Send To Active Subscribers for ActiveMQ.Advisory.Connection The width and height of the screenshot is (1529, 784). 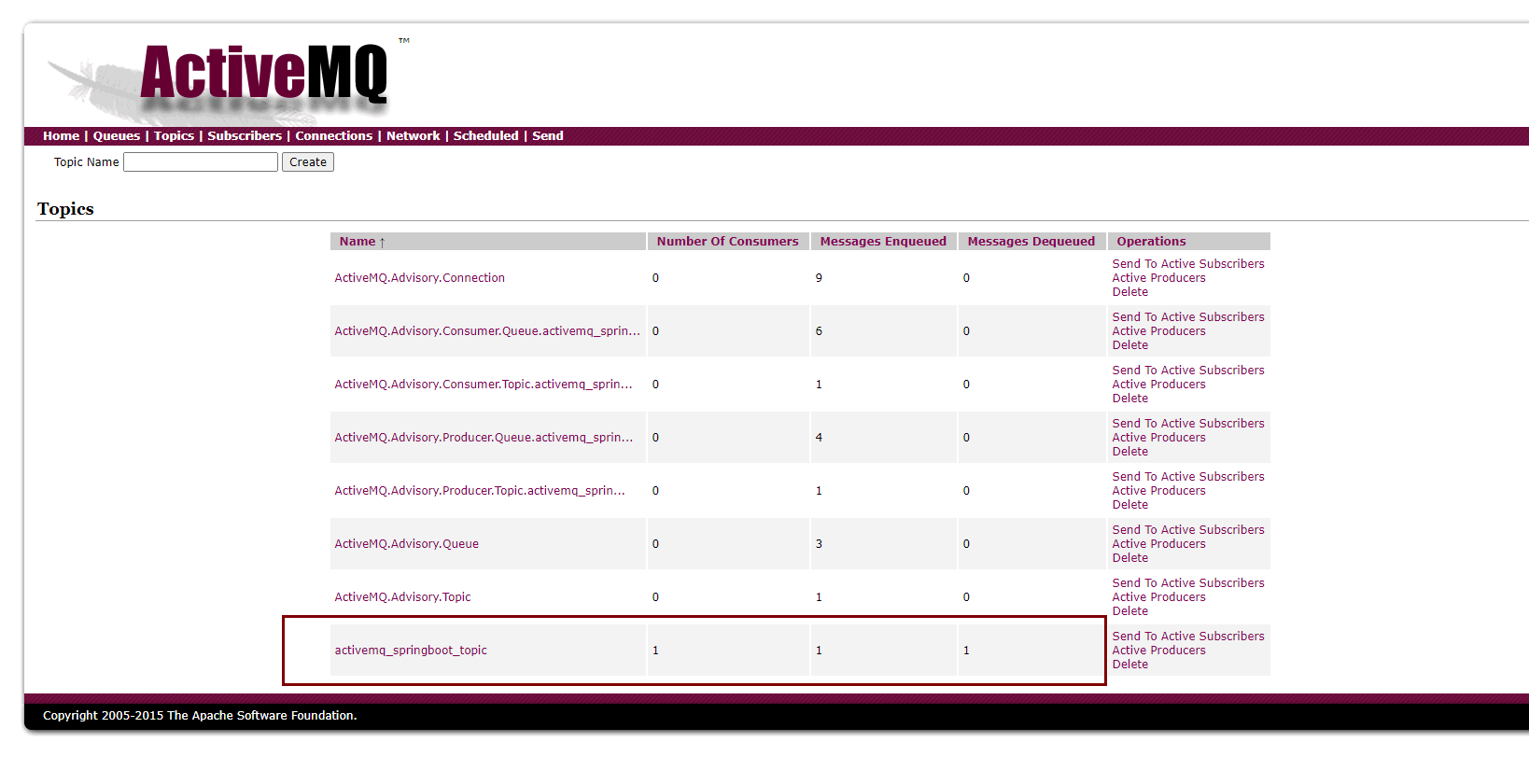click(x=1188, y=264)
